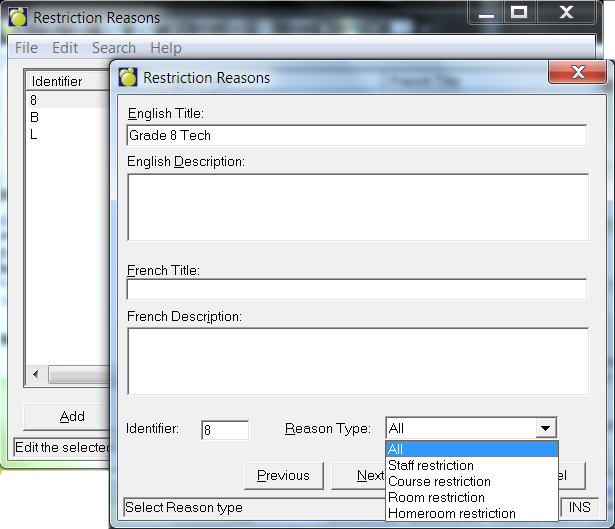
Task: Maximize the main Restriction Reasons window
Action: click(x=518, y=12)
